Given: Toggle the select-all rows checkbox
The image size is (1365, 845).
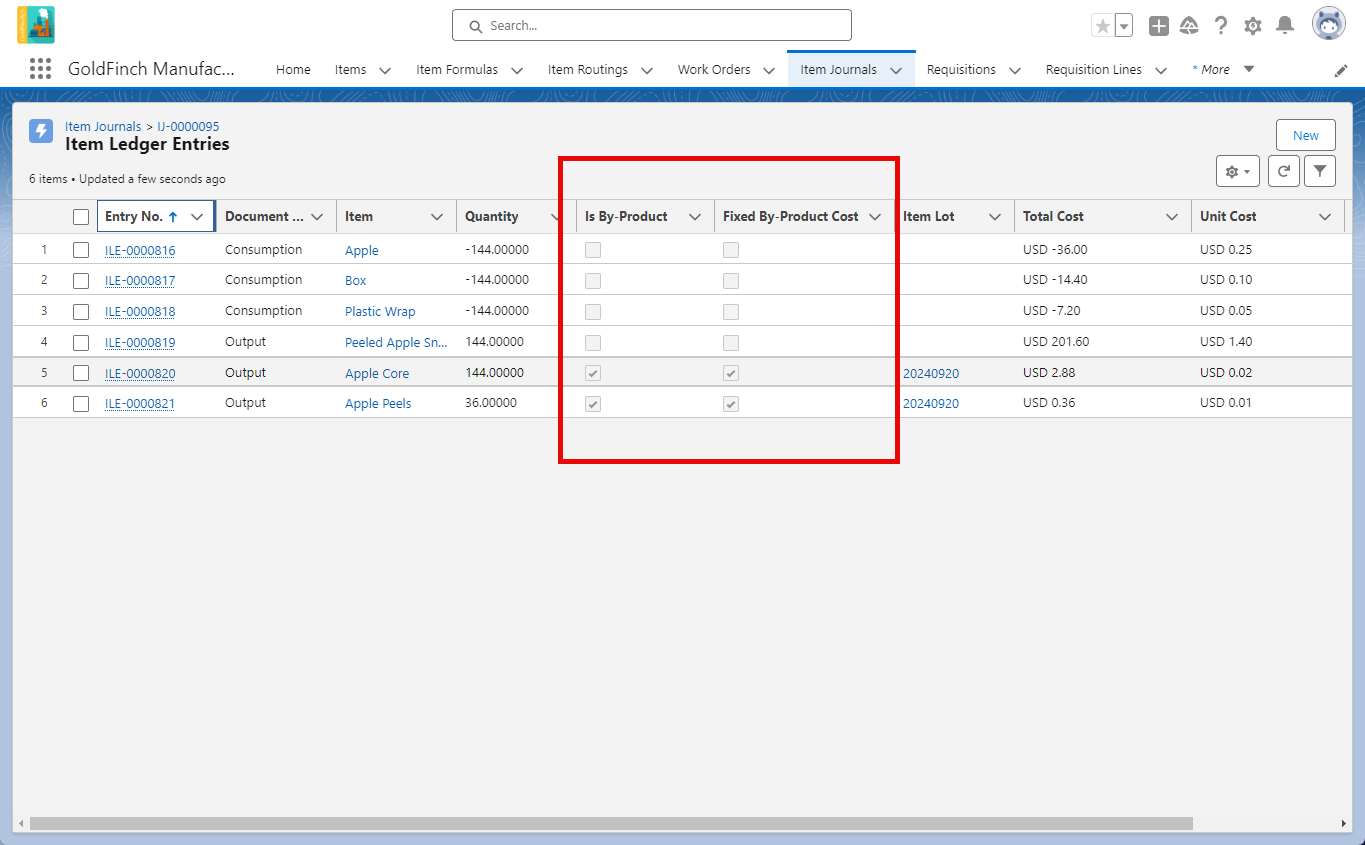Looking at the screenshot, I should (x=81, y=217).
